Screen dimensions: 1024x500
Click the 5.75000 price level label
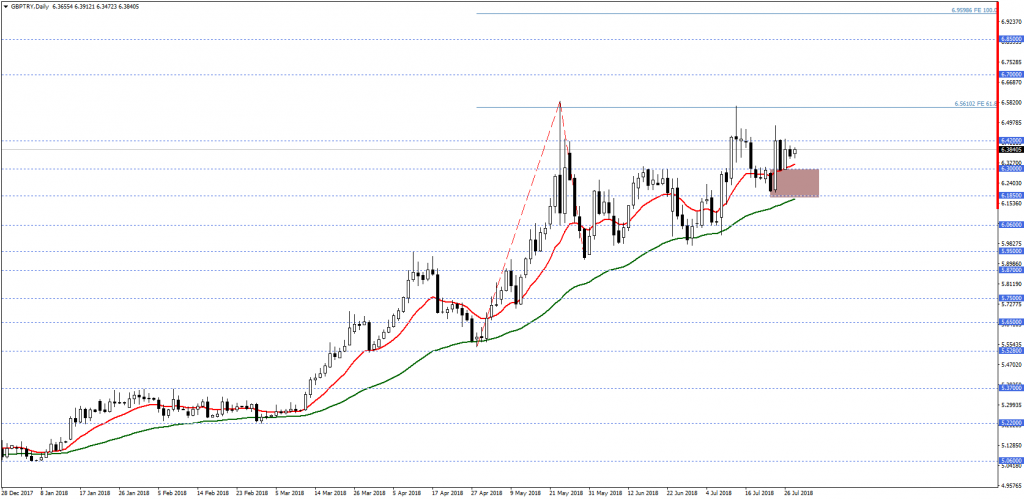click(1010, 298)
